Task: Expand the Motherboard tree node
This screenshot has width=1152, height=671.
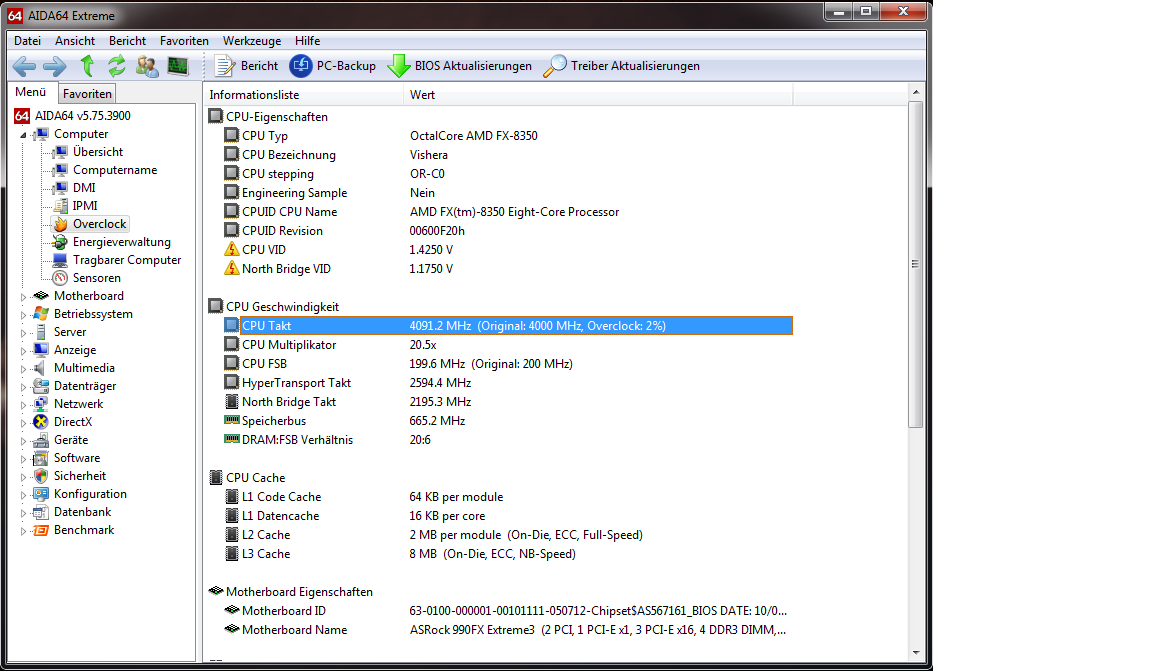Action: coord(23,297)
